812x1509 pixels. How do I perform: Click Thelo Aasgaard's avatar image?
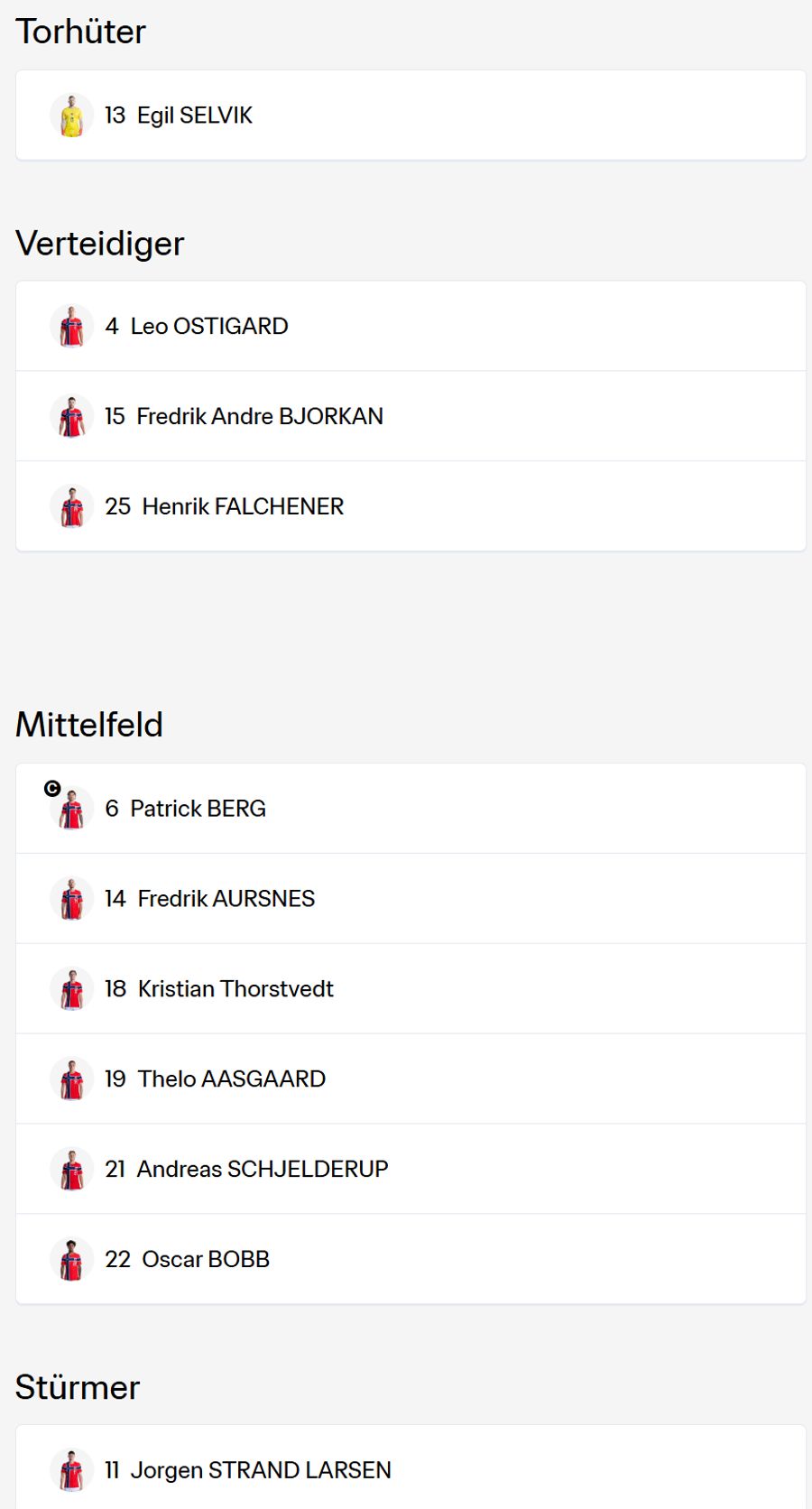[x=72, y=1079]
